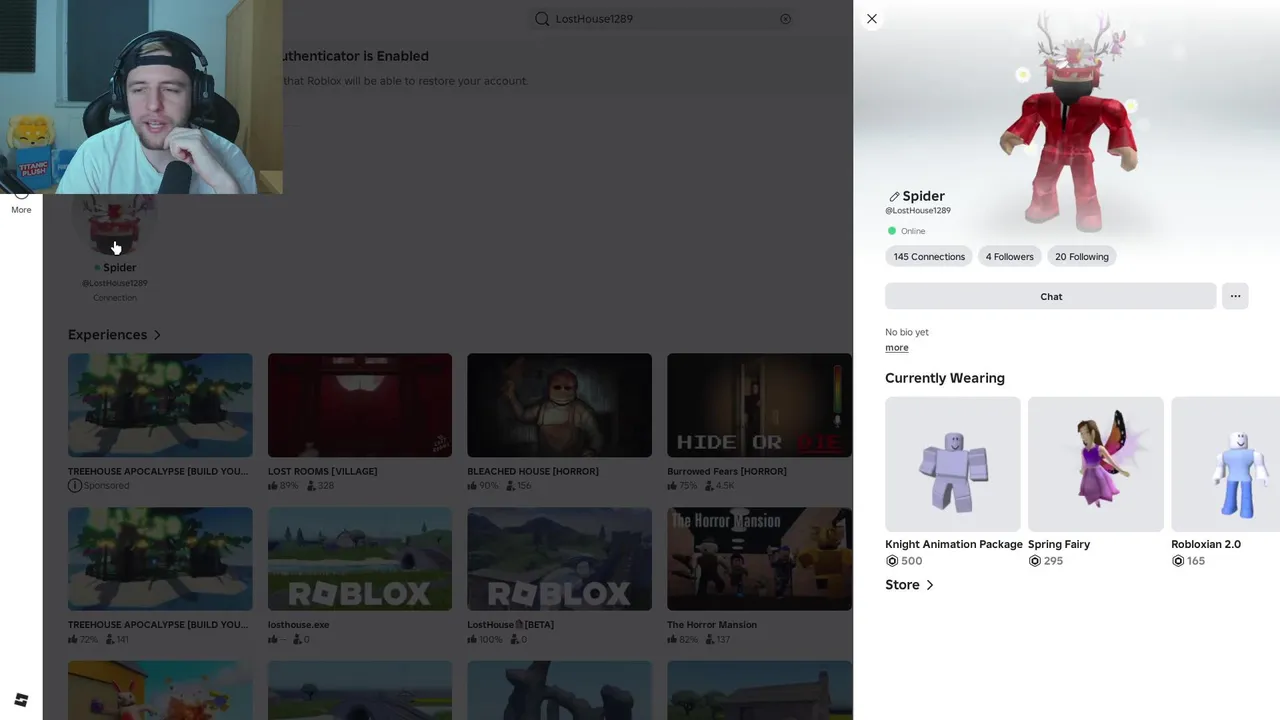Click the BLEACHED HOUSE [HORROR] title text

tap(533, 471)
